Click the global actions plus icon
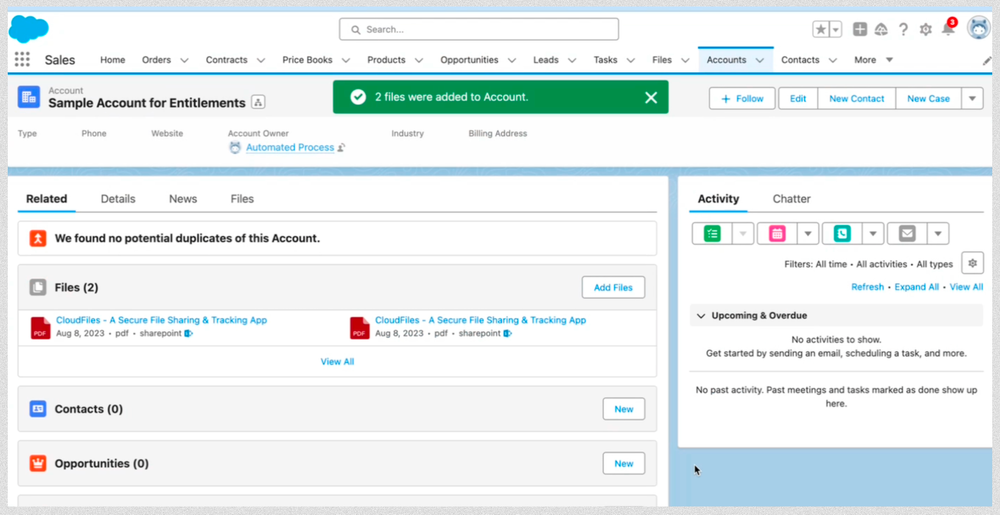This screenshot has width=1000, height=515. [860, 29]
